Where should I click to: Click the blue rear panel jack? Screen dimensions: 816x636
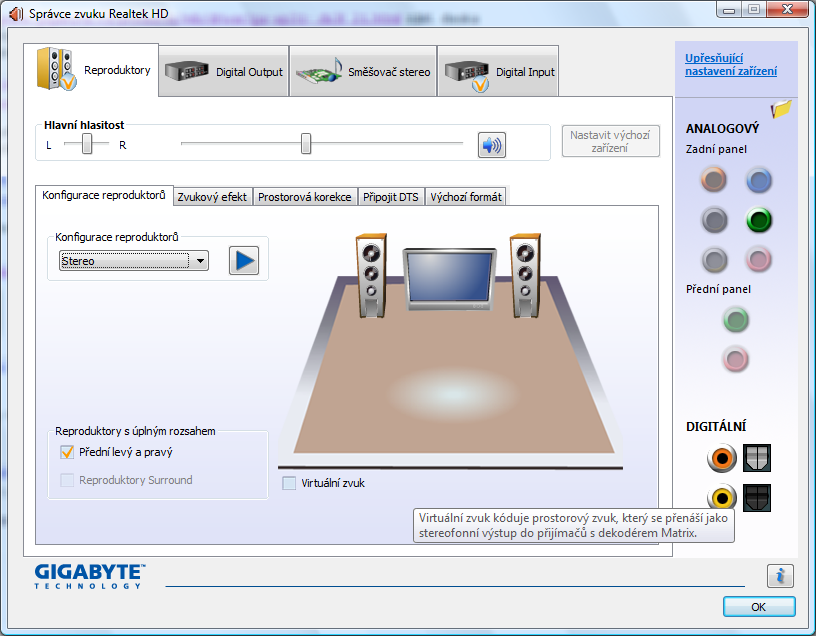coord(759,180)
